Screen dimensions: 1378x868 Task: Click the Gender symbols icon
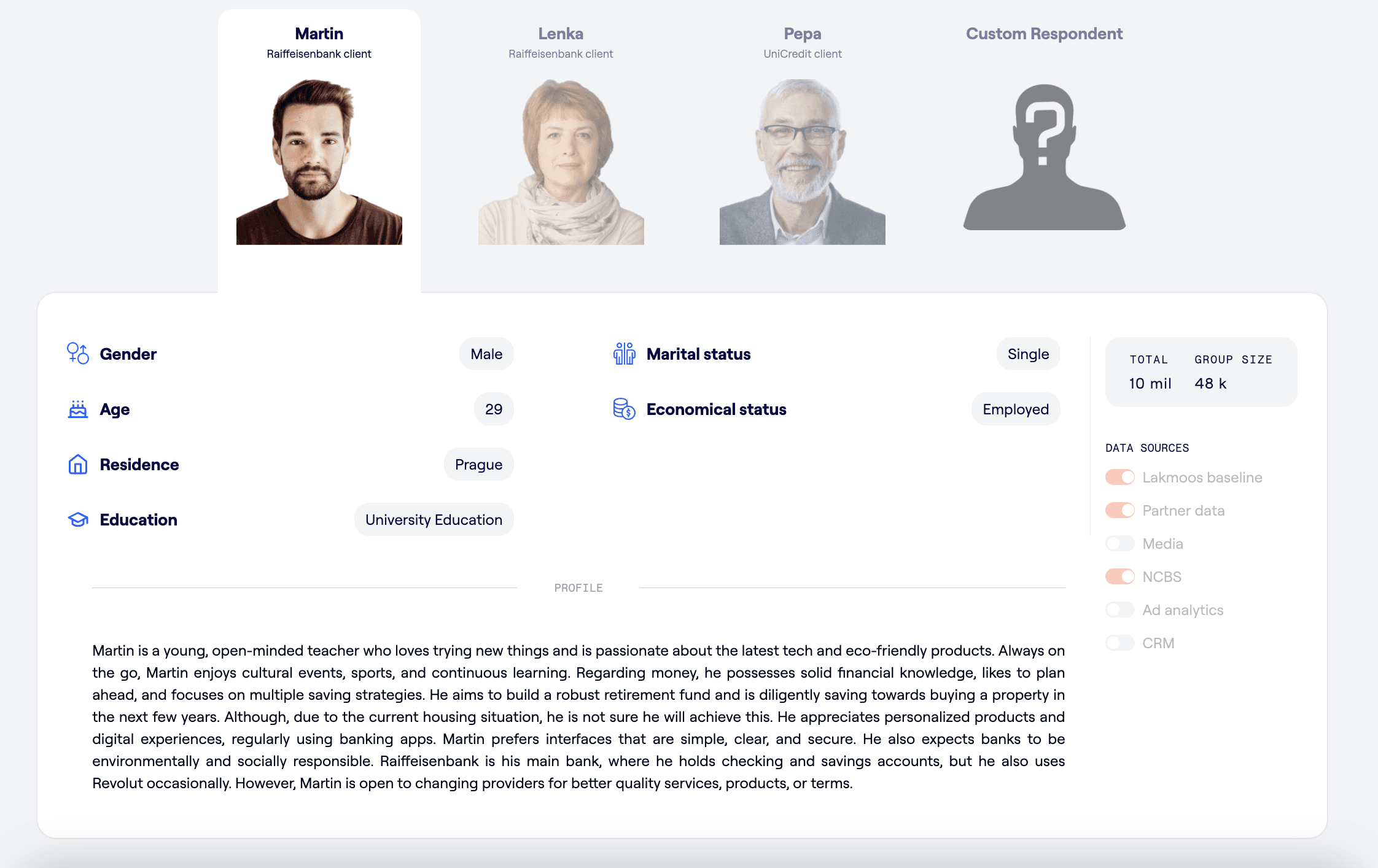point(78,354)
